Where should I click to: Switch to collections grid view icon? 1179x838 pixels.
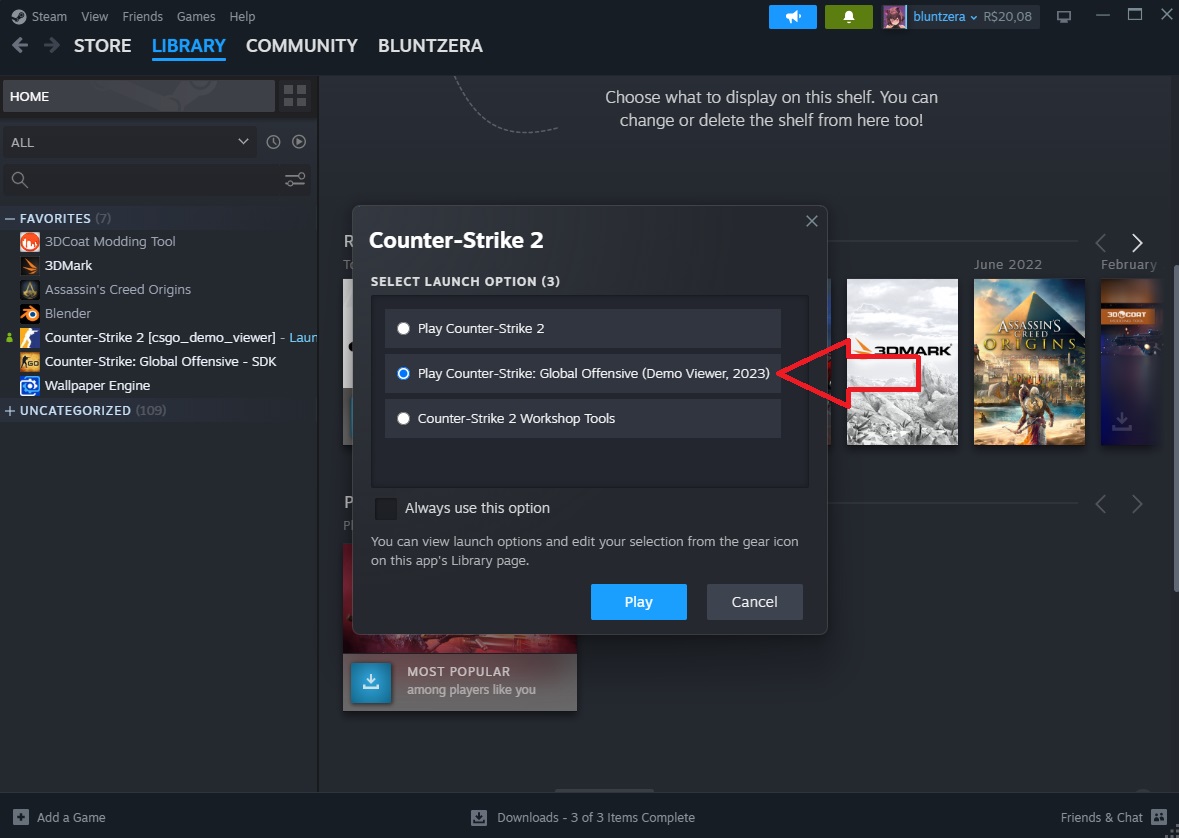(295, 96)
